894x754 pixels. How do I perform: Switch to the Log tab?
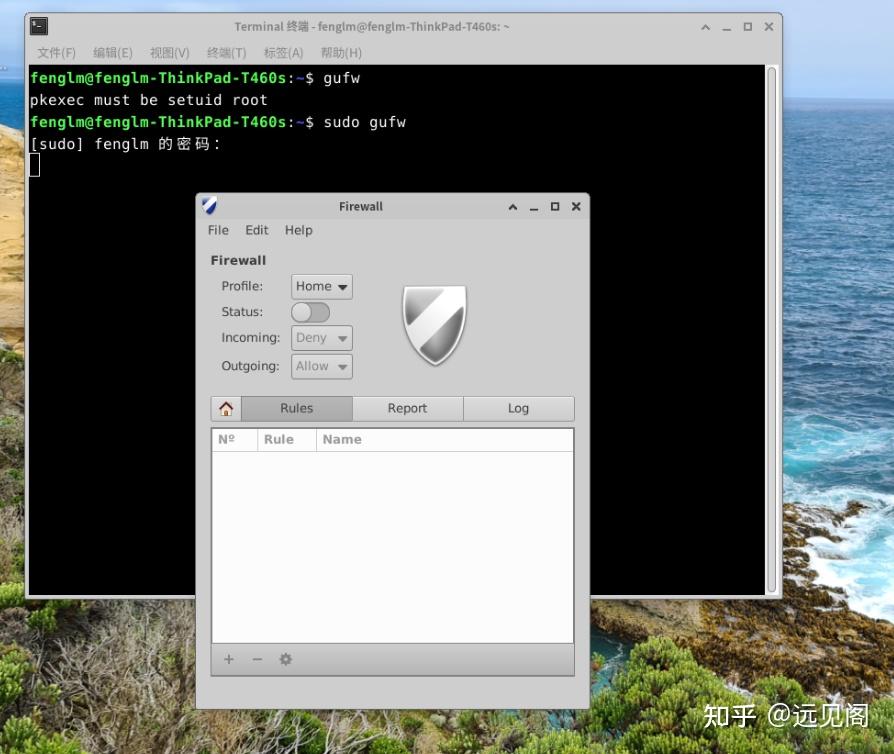tap(518, 408)
